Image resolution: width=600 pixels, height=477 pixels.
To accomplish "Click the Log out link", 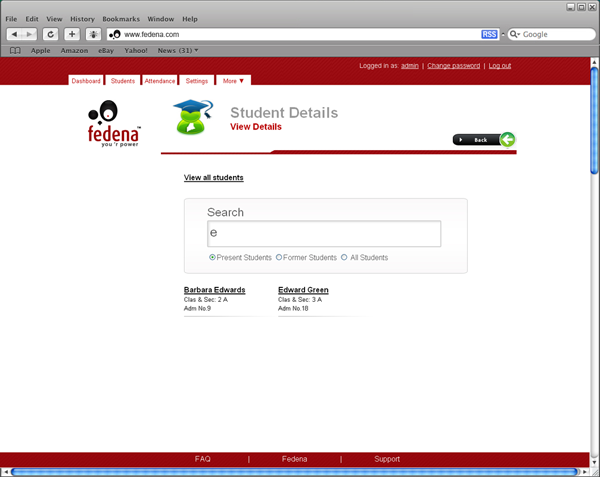I will pos(500,66).
